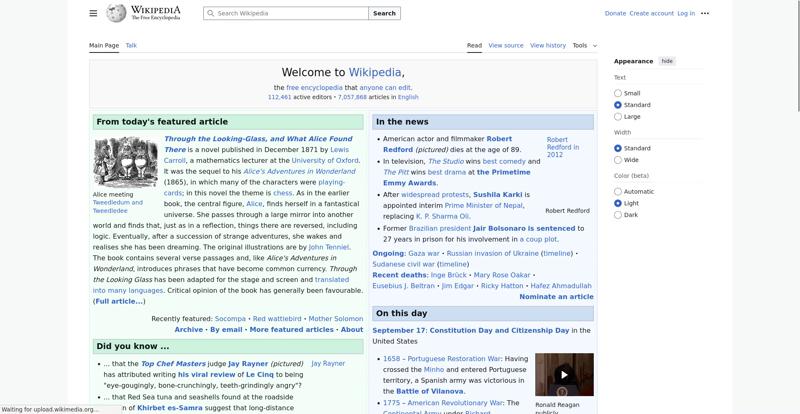Screen dimensions: 800x414
Task: Open the Le Cinq link
Action: point(260,375)
